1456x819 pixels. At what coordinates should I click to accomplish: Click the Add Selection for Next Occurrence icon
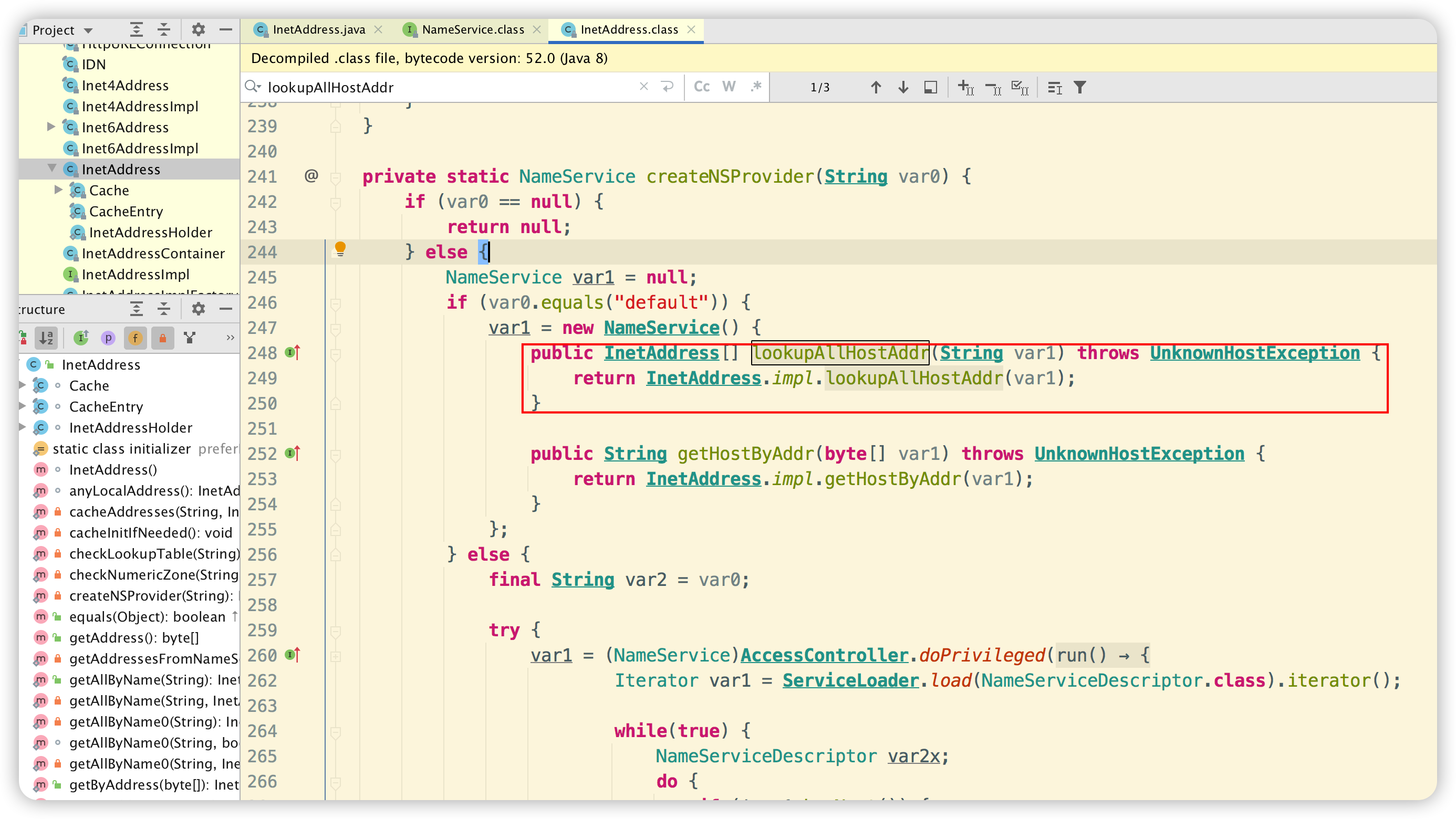click(965, 87)
